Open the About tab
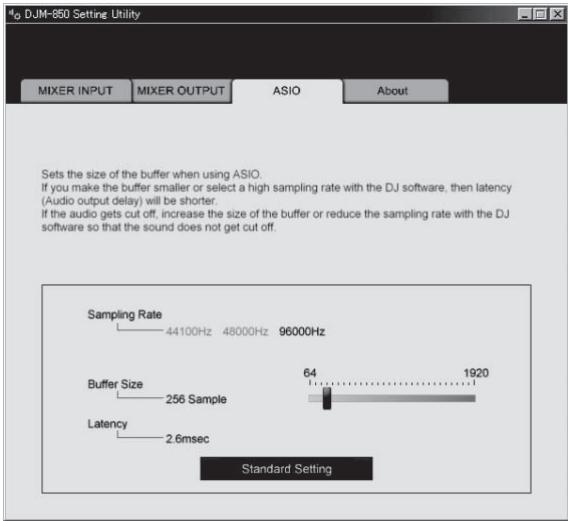568x521 pixels. 396,91
